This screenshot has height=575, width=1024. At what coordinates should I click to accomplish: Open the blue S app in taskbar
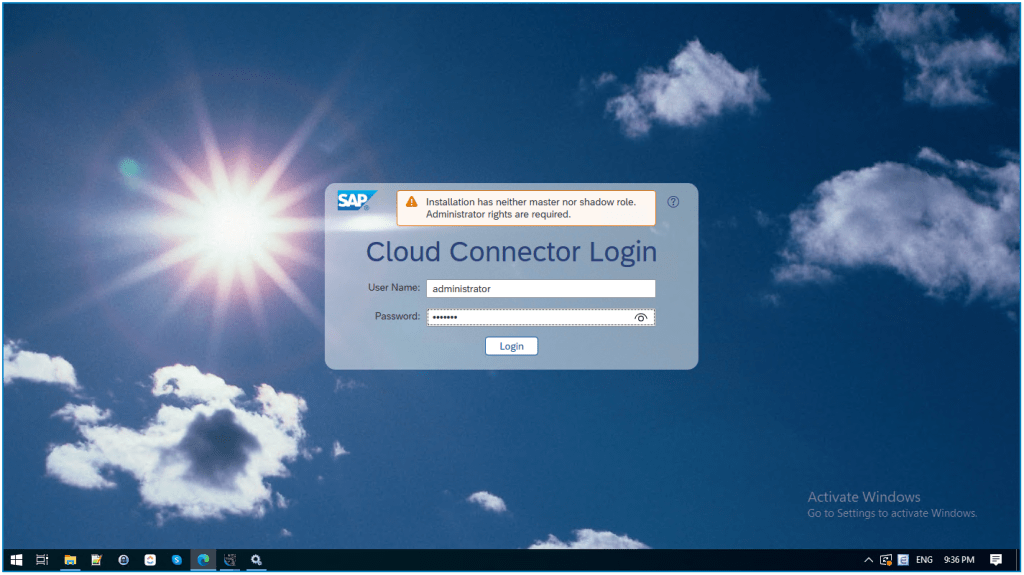tap(176, 560)
